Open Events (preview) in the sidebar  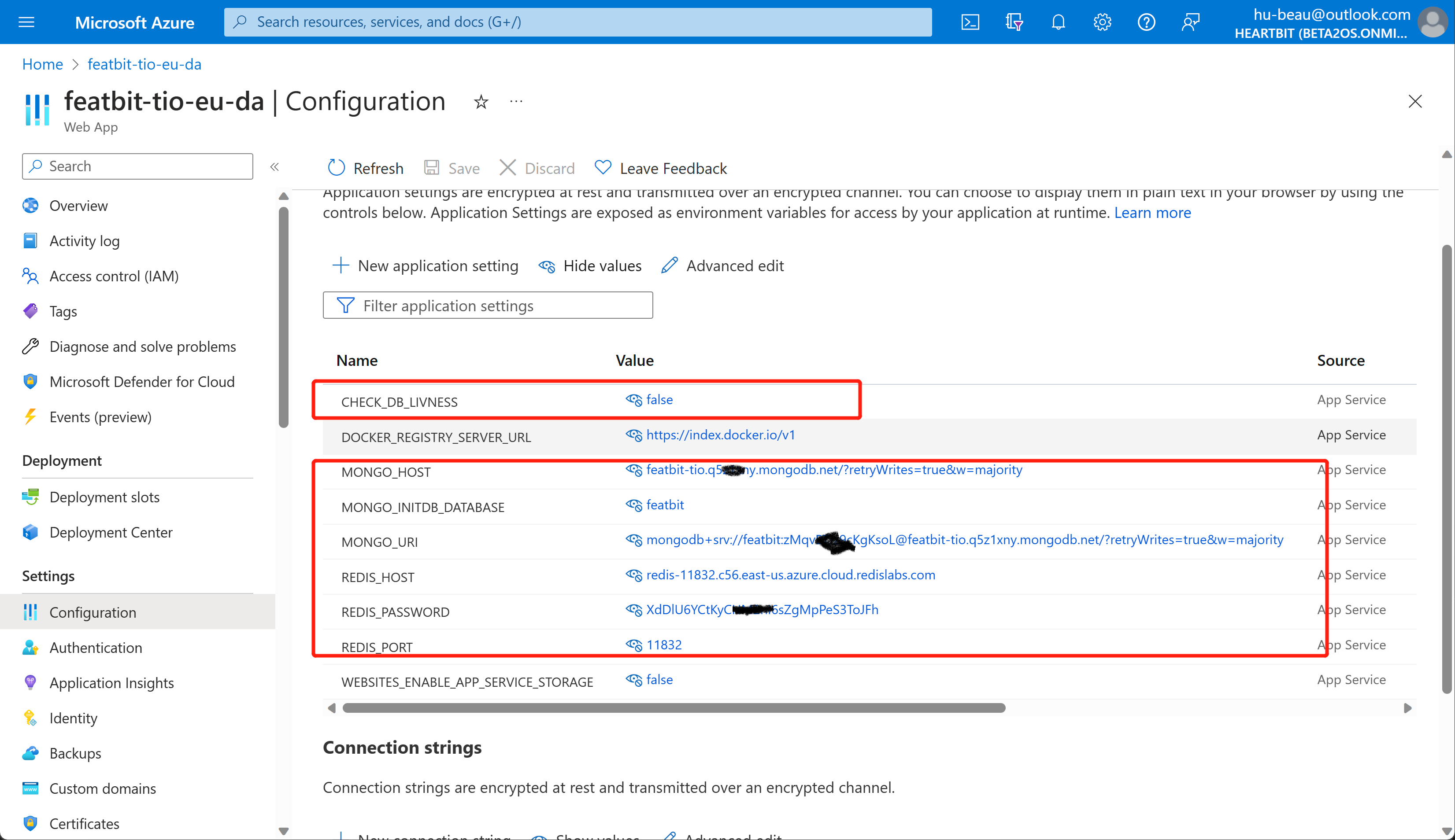point(100,417)
